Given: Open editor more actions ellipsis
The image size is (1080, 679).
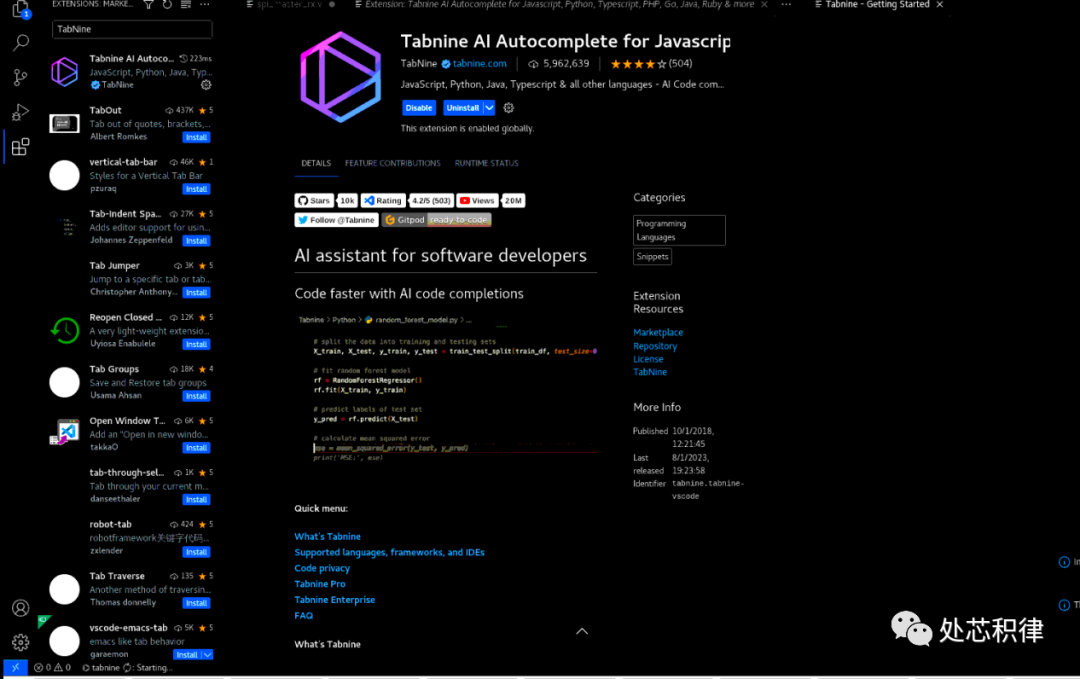Looking at the screenshot, I should [786, 4].
